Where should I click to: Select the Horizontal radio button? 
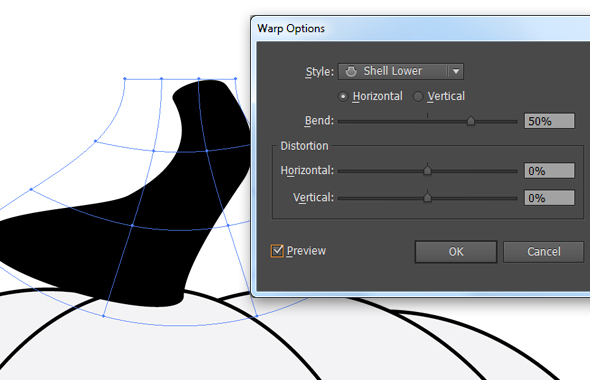click(343, 97)
